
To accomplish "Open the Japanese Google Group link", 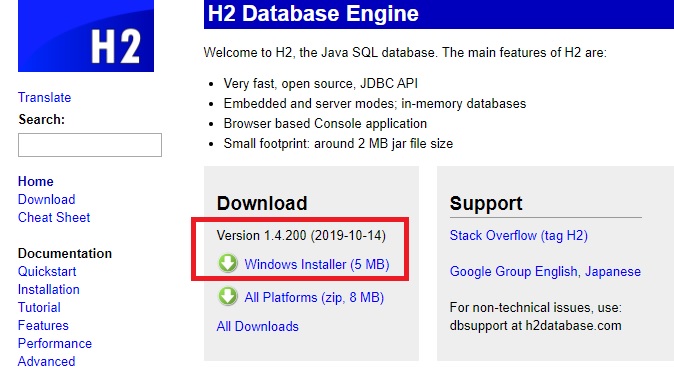I will pyautogui.click(x=613, y=272).
